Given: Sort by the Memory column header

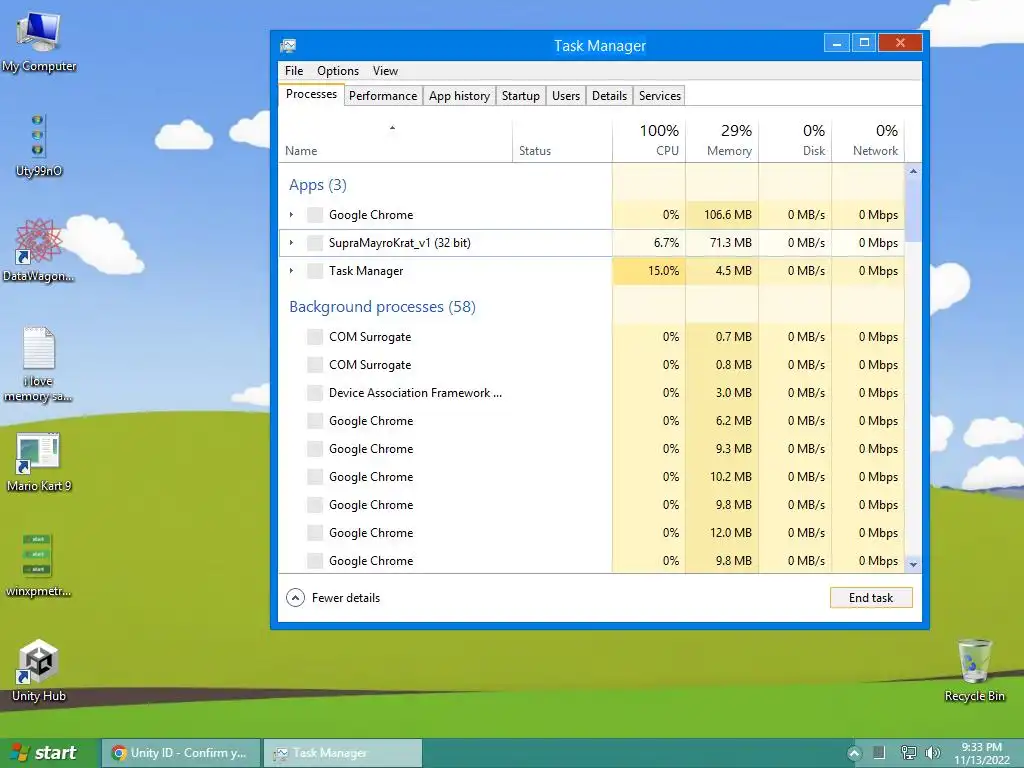Looking at the screenshot, I should [722, 141].
